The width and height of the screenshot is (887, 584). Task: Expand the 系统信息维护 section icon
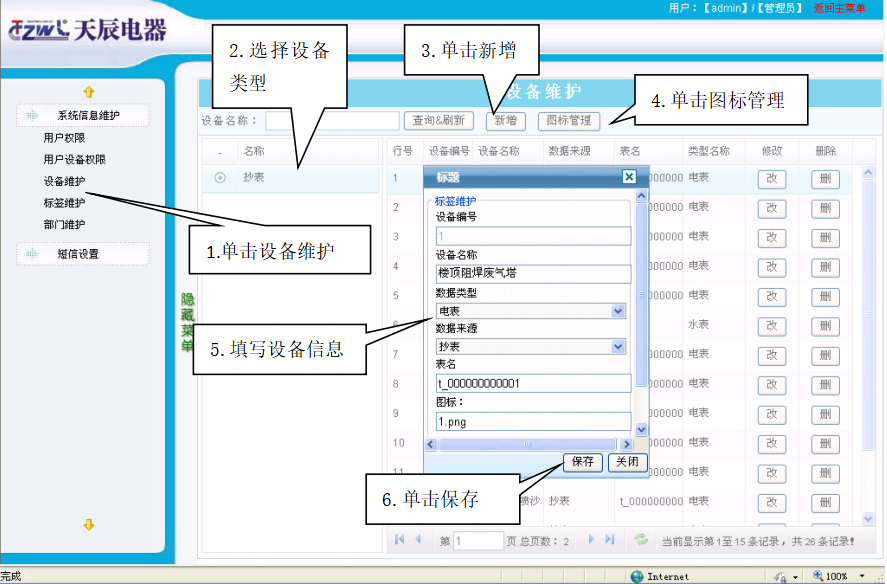(x=32, y=115)
